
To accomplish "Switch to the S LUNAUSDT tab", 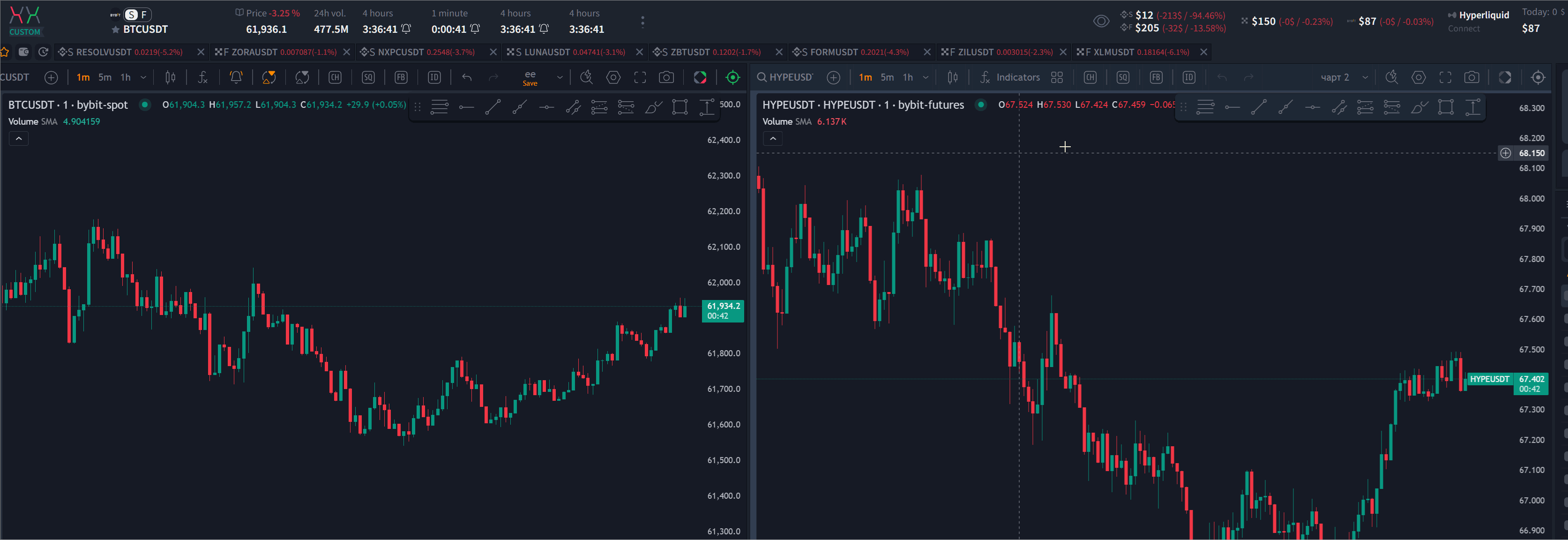I will coord(566,52).
